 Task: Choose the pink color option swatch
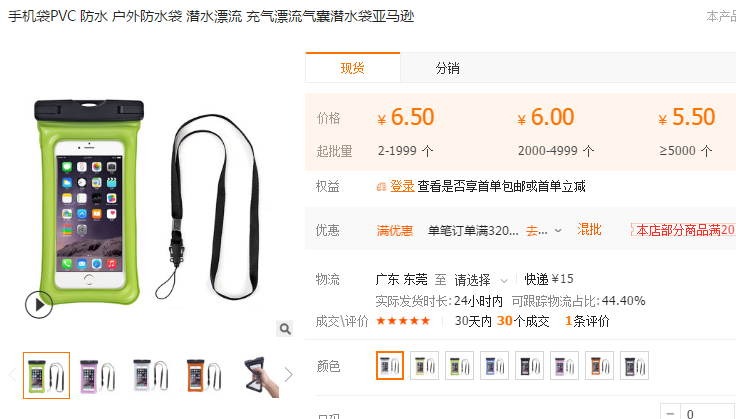point(564,366)
